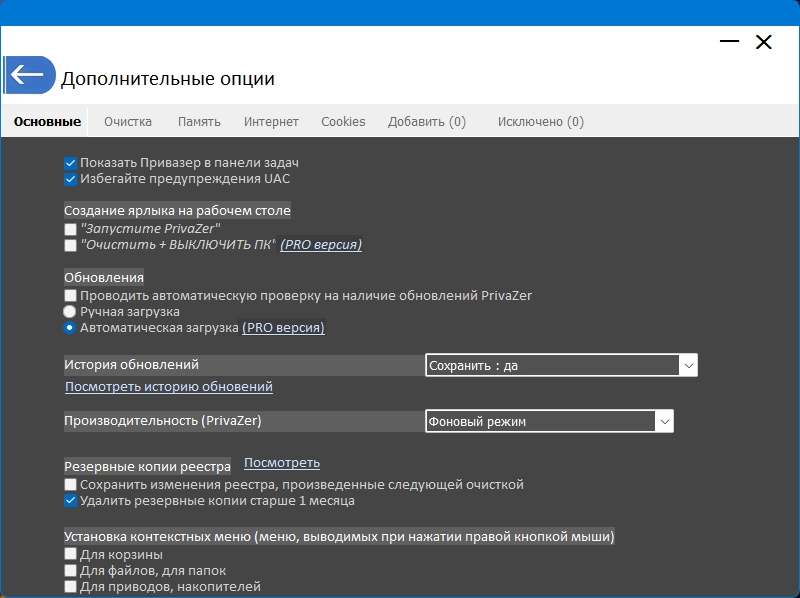Open Посмотреть историю обновлений link

[x=169, y=387]
